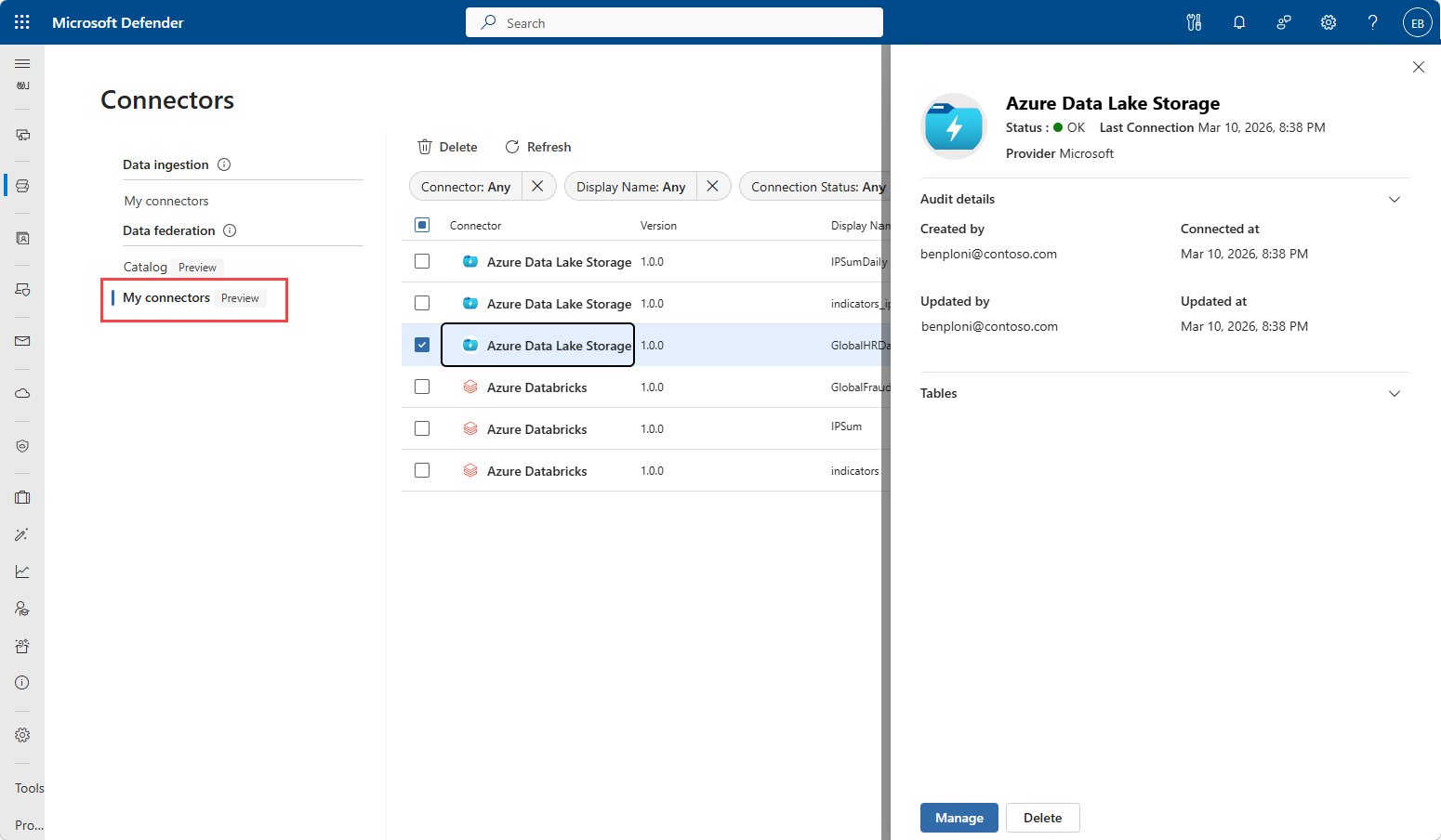This screenshot has height=840, width=1441.
Task: Check the first Azure Data Lake Storage row
Action: pyautogui.click(x=422, y=261)
